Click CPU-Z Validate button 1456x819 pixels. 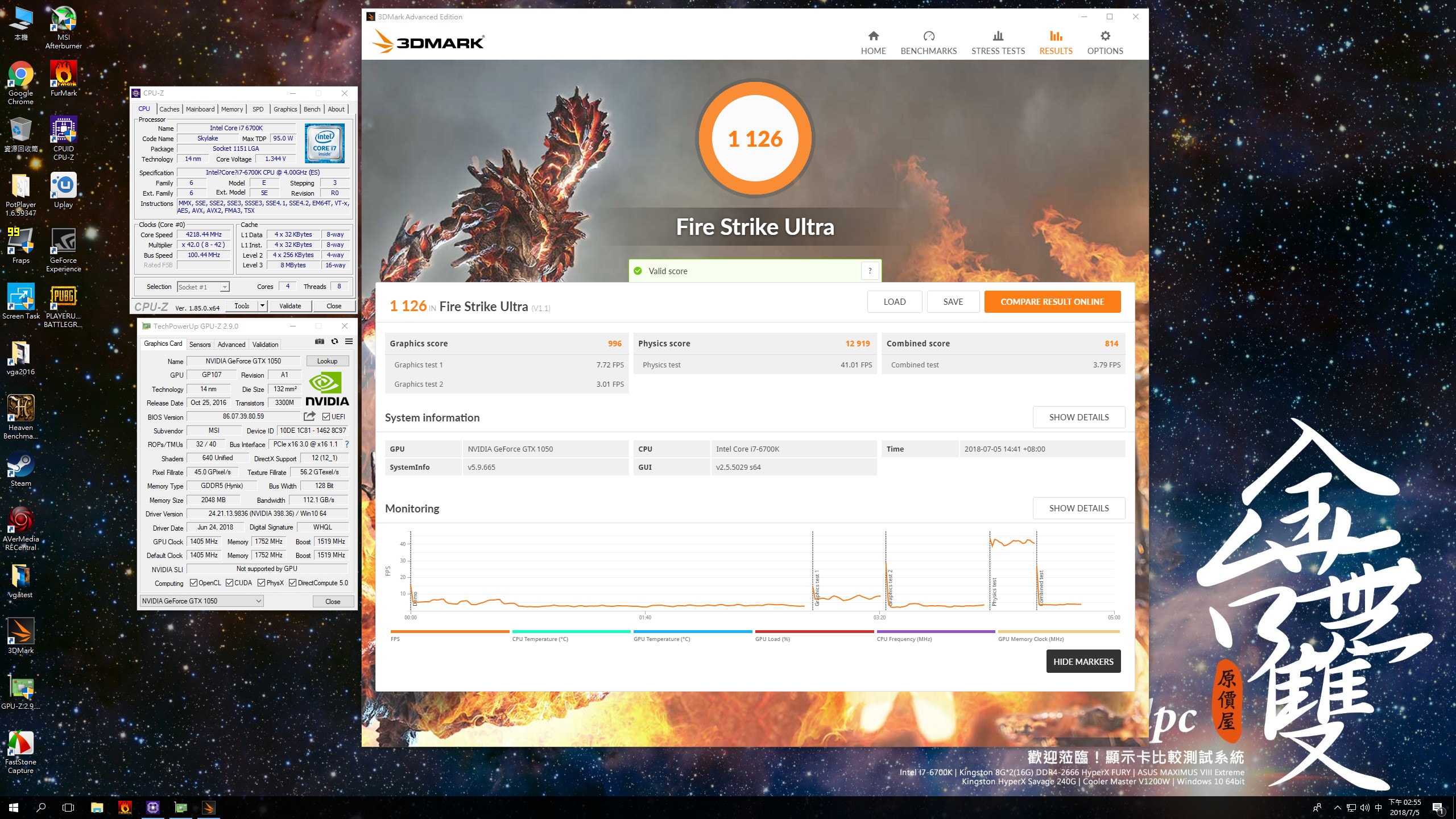(290, 306)
